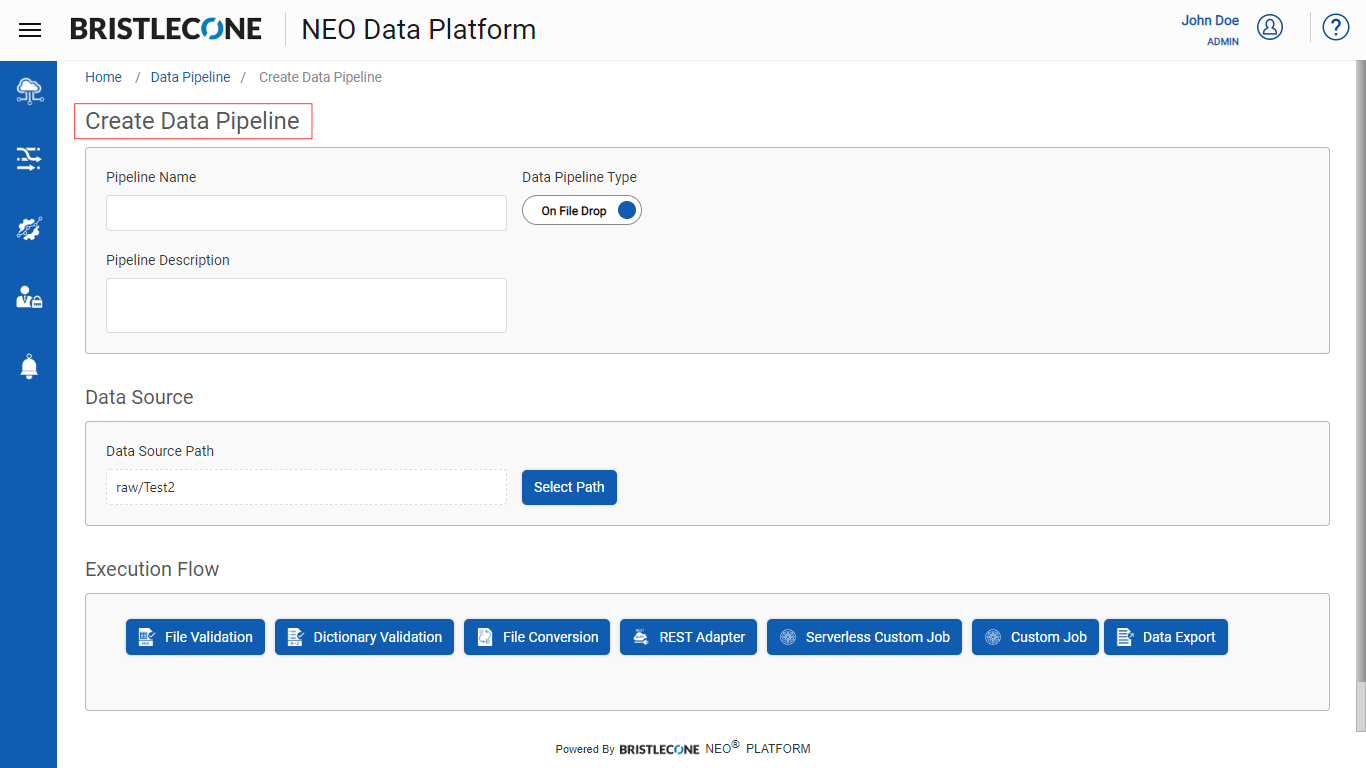Viewport: 1366px width, 768px height.
Task: Click the ADMIN role label
Action: pyautogui.click(x=1223, y=42)
